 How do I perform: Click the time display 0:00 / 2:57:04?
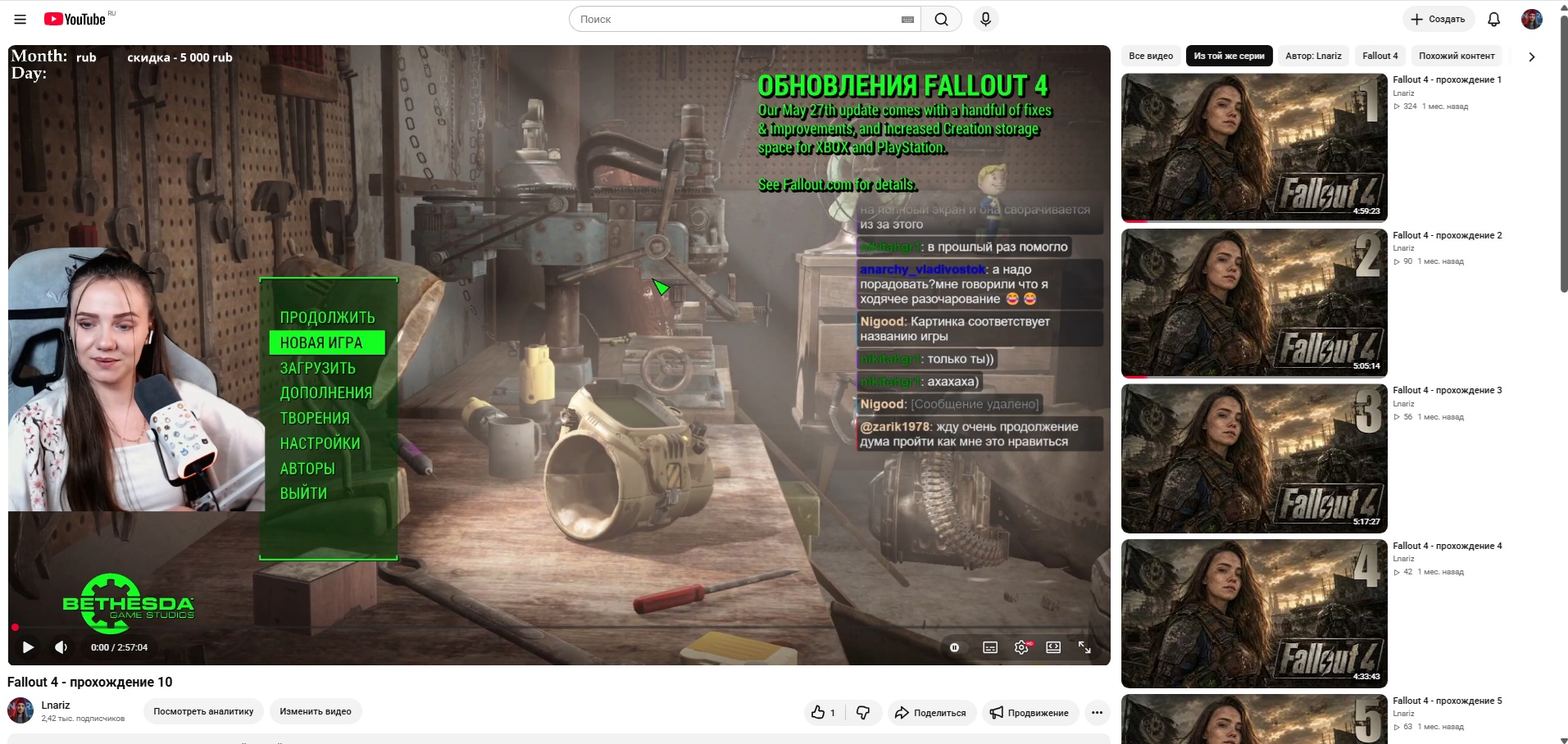(120, 647)
